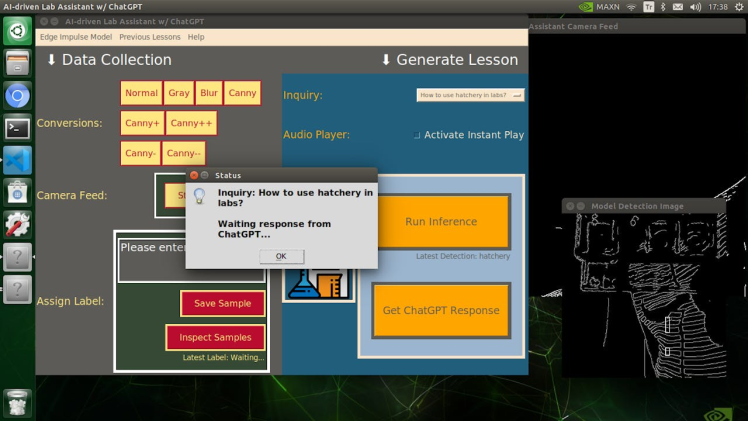Viewport: 748px width, 421px height.
Task: Click the Conversions label
Action: tap(70, 123)
